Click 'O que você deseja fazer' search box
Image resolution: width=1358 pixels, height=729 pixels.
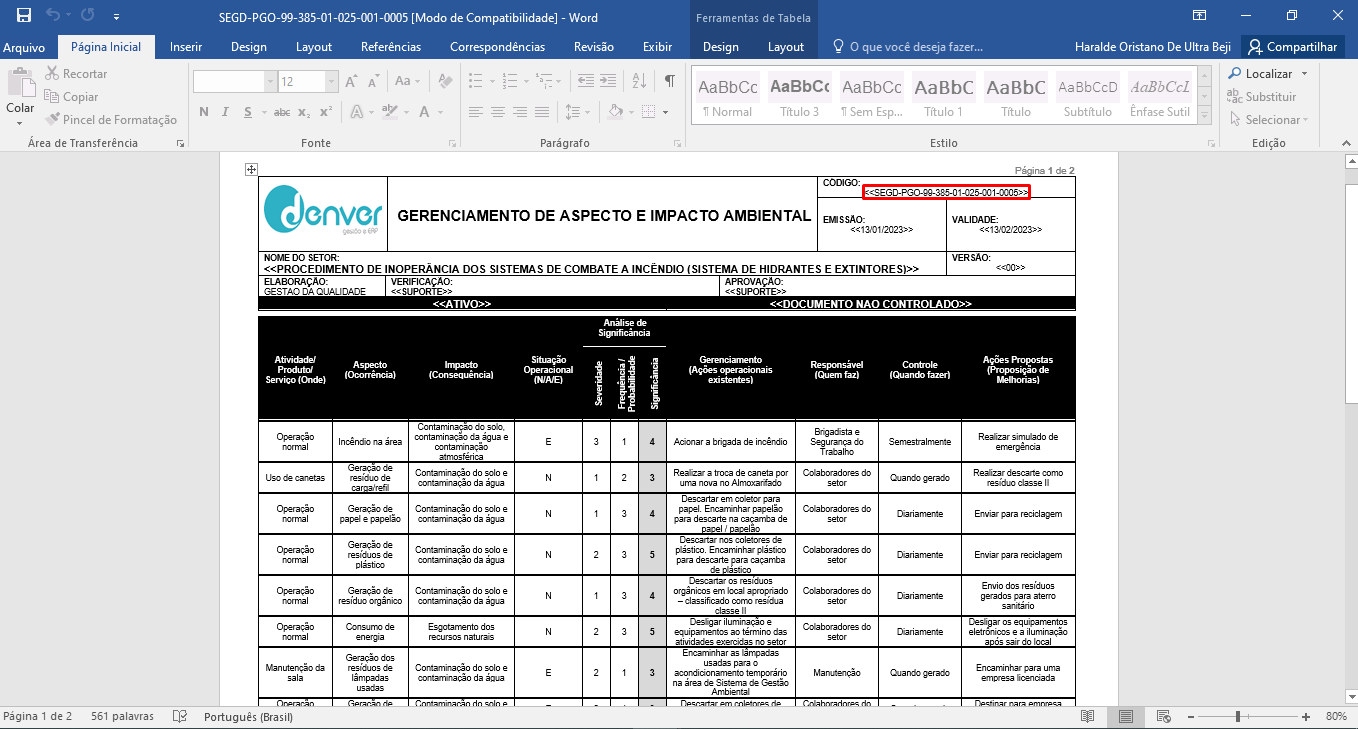(x=907, y=47)
